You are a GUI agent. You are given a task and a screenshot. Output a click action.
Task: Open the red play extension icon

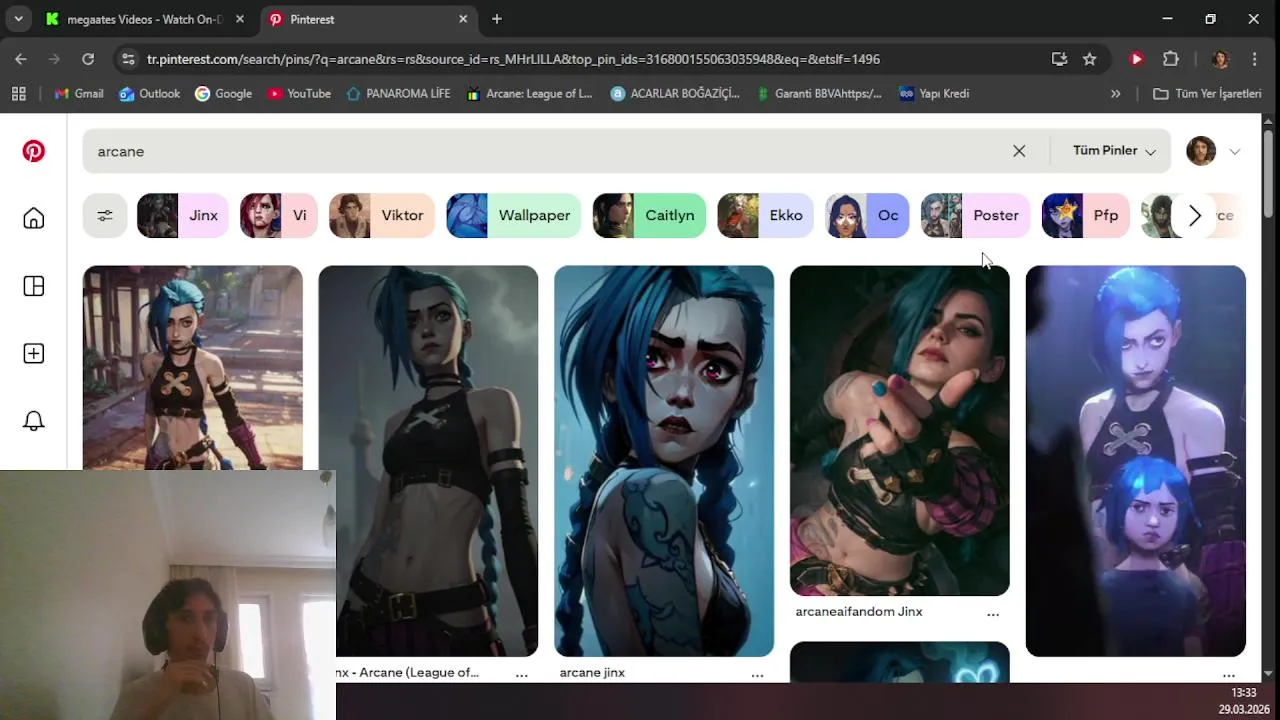(1136, 59)
